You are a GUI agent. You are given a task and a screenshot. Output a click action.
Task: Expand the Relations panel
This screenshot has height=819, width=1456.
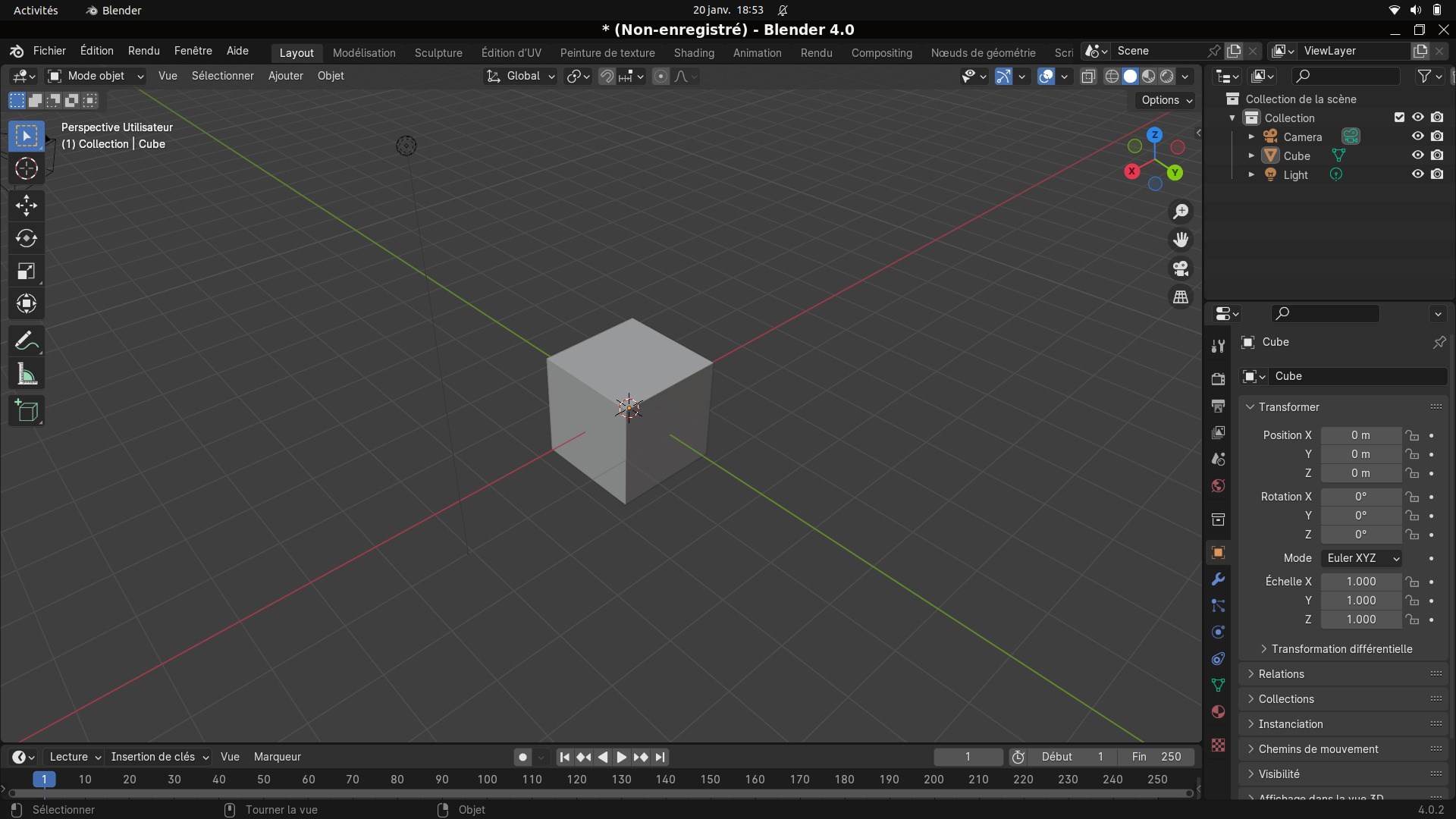click(1281, 674)
